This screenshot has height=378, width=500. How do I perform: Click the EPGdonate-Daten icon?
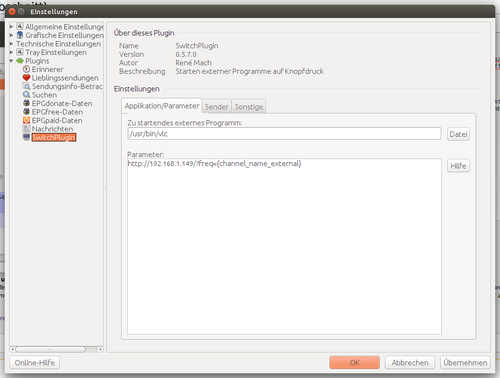(26, 103)
